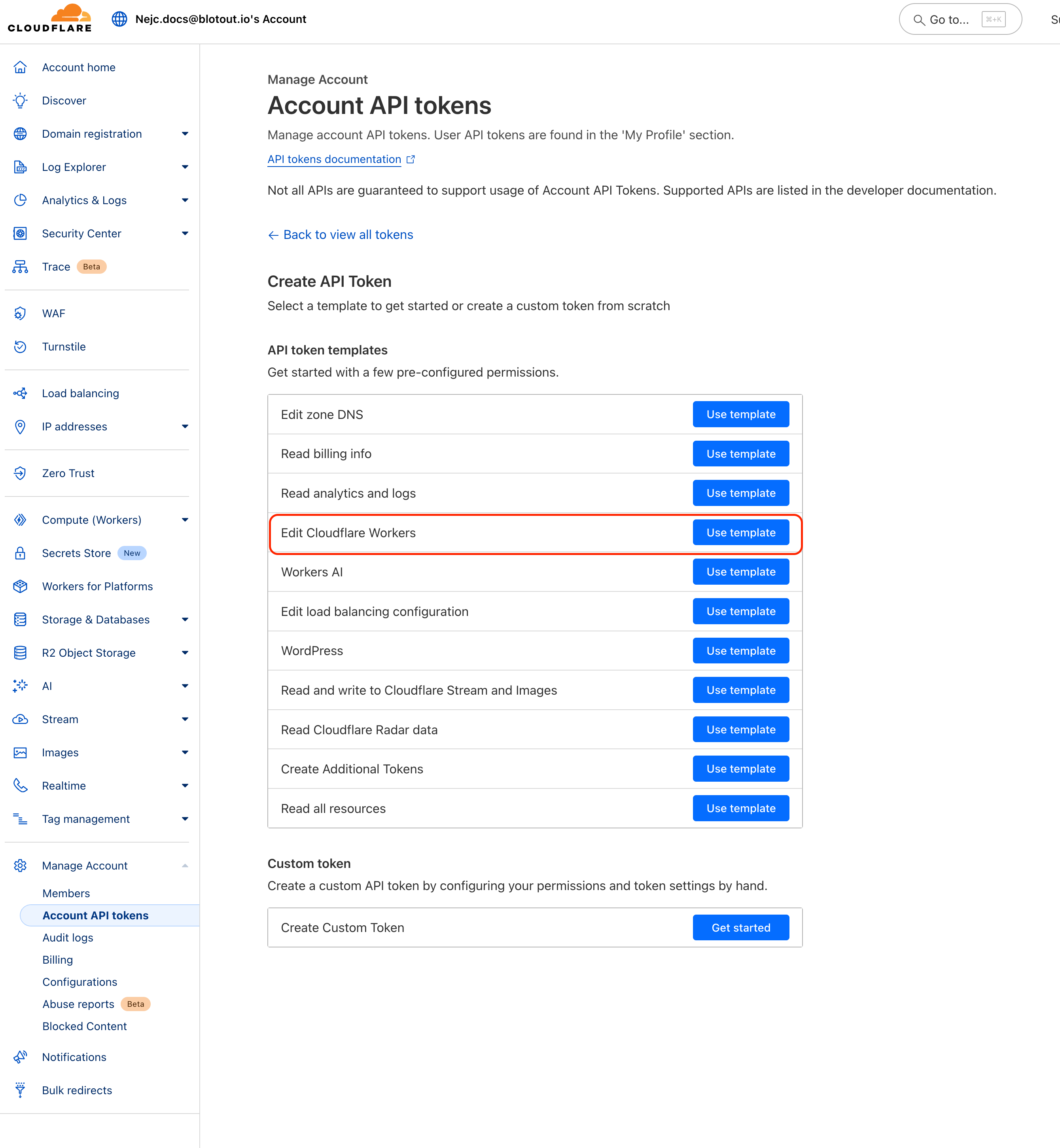Click the Go to... search box
The width and height of the screenshot is (1060, 1148).
tap(959, 19)
